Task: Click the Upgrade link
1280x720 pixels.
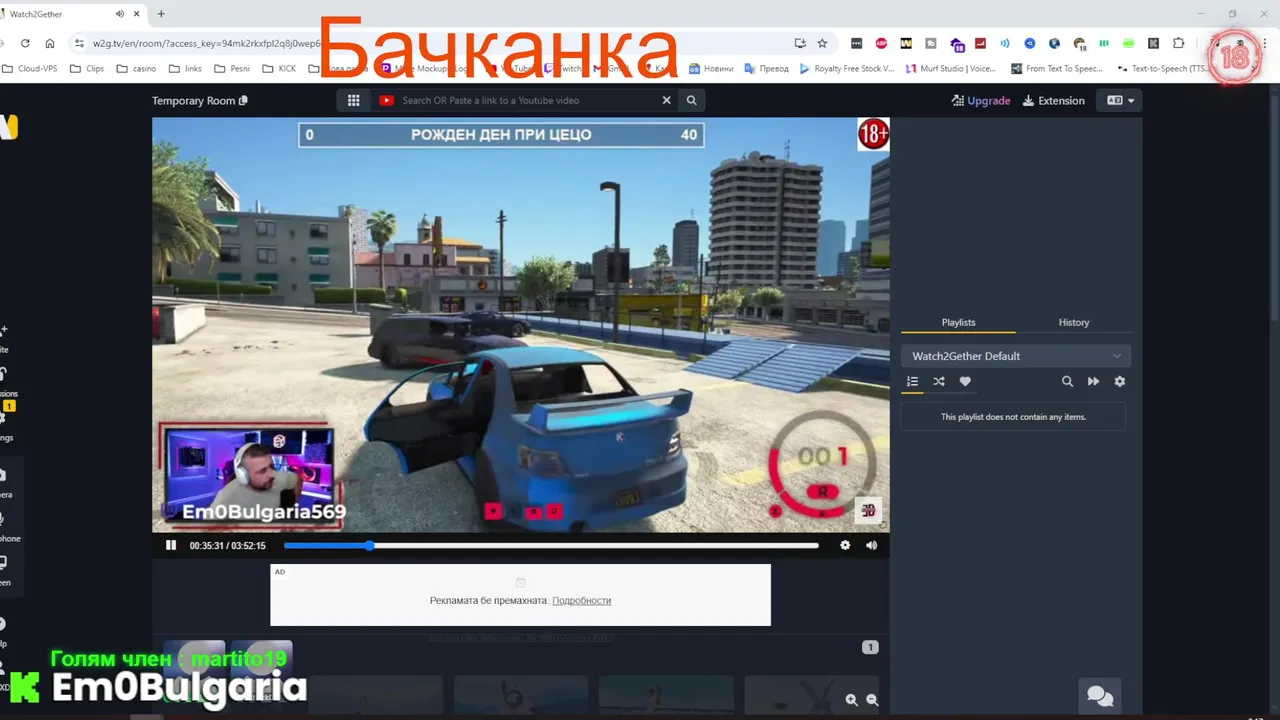Action: tap(981, 100)
